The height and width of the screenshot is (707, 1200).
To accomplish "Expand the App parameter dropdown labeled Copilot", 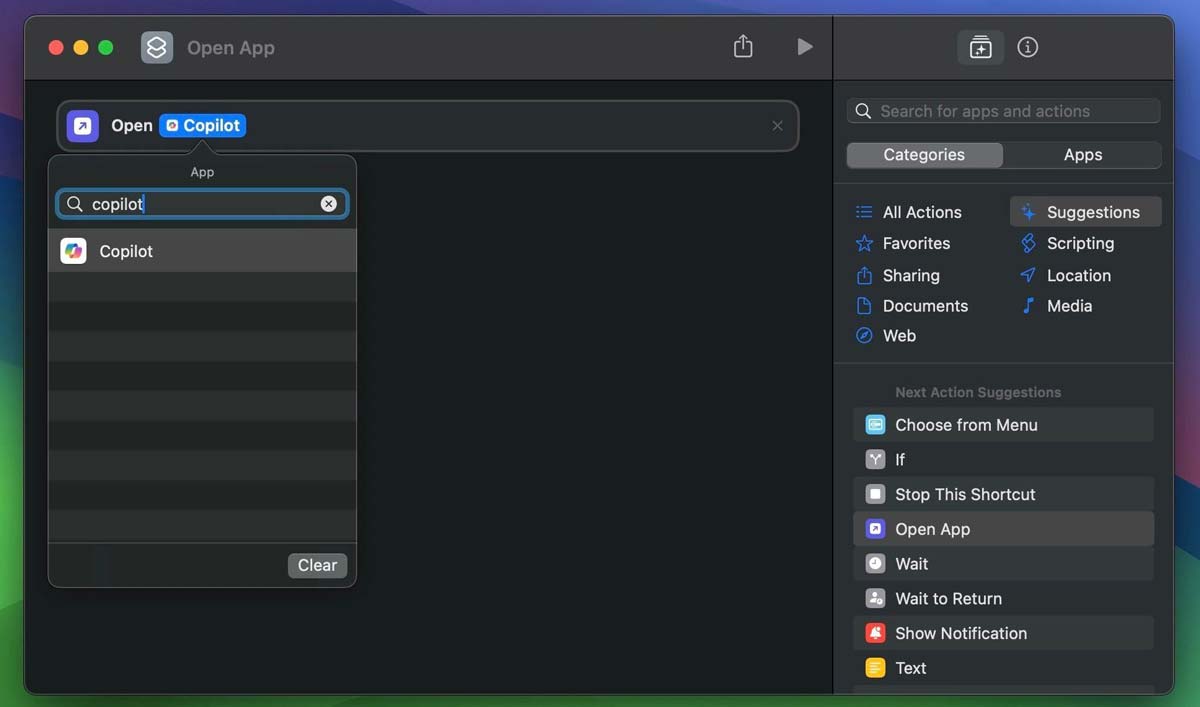I will (202, 125).
